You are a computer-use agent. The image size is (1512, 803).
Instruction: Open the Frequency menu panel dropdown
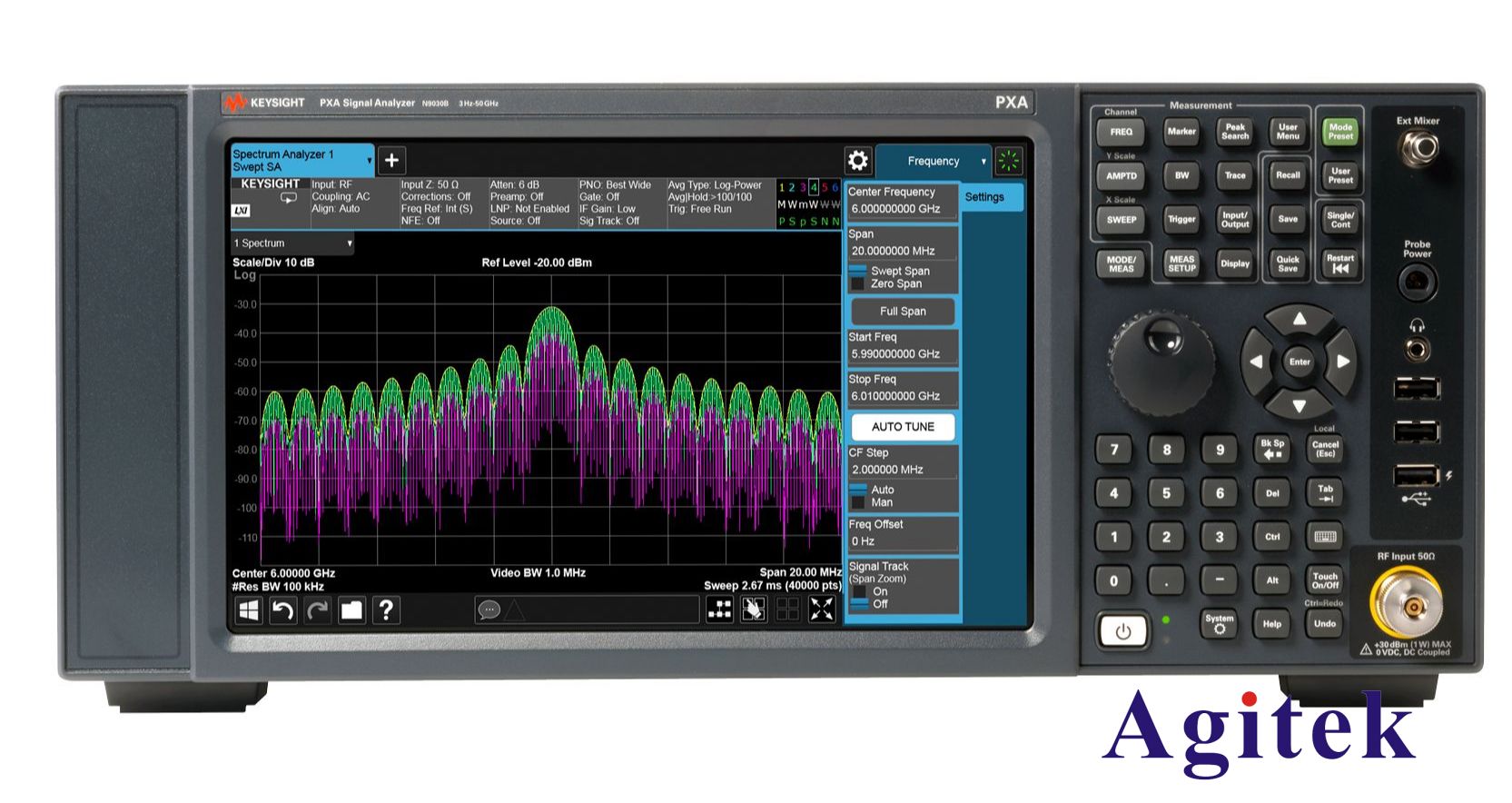[x=983, y=162]
